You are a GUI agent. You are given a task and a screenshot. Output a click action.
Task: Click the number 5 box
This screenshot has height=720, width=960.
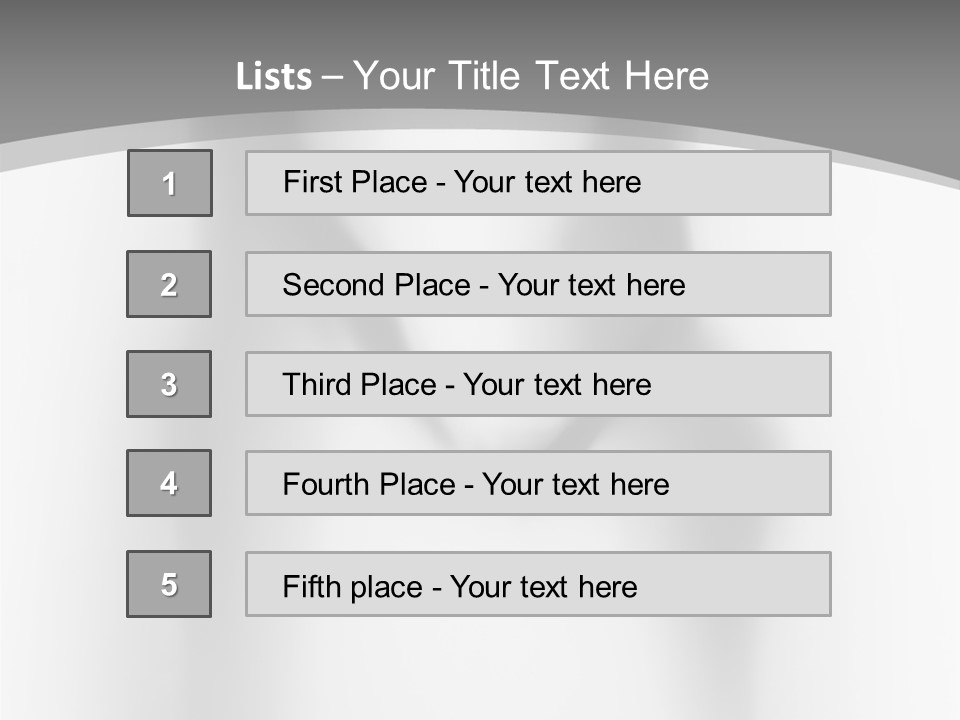click(x=169, y=584)
